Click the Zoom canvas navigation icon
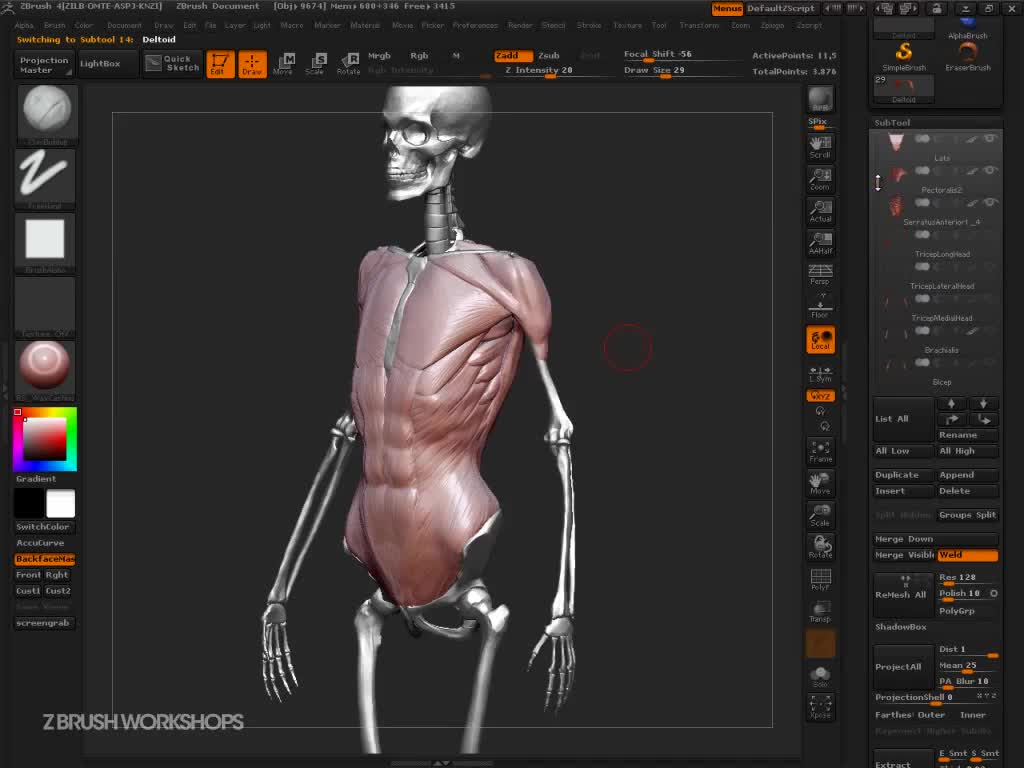1024x768 pixels. click(820, 179)
